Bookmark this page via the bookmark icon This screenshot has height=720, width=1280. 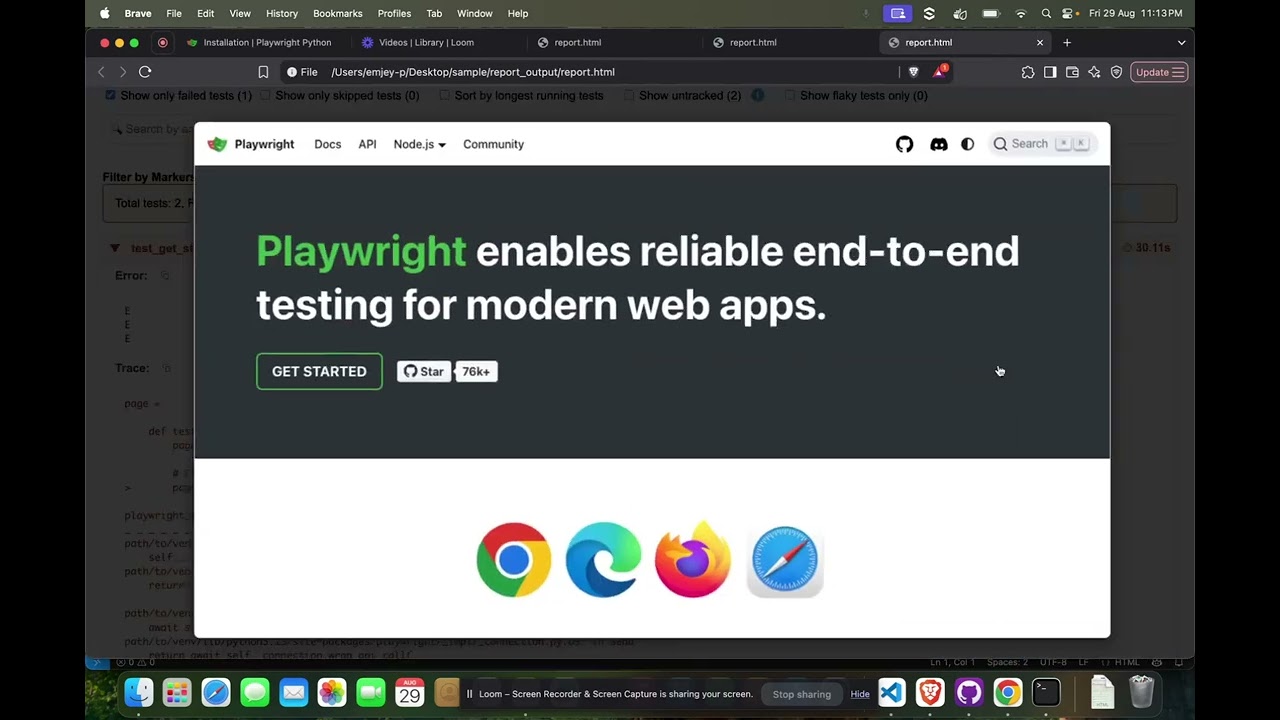263,72
